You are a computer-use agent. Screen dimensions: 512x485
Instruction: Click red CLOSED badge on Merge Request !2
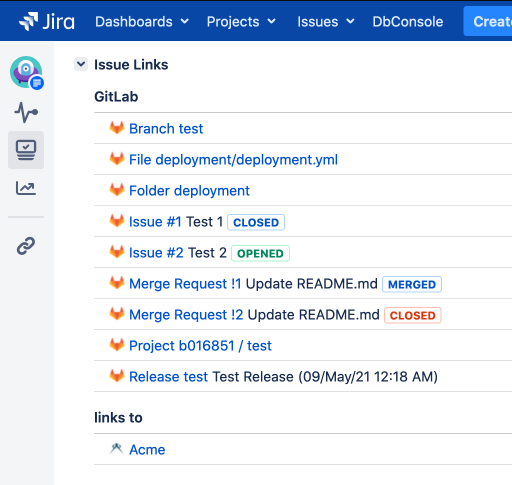click(x=413, y=315)
